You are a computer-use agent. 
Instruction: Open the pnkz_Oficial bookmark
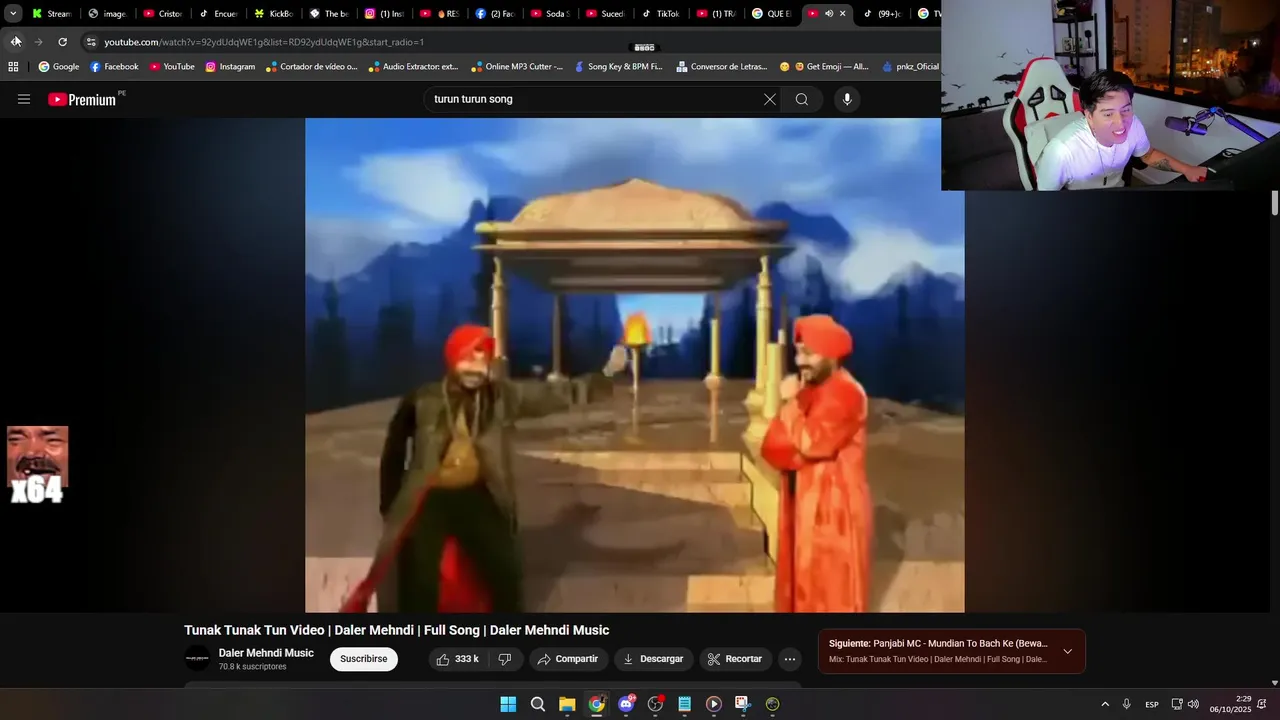click(911, 67)
